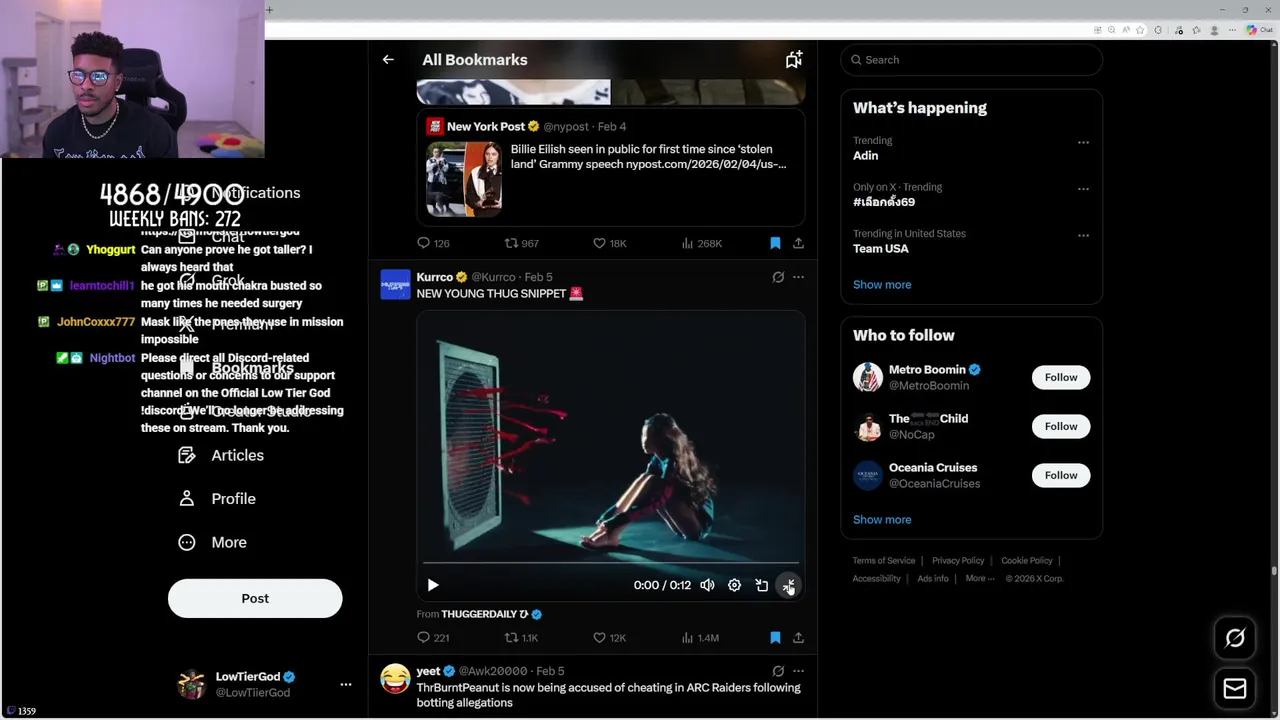Follow Oceania Cruises
Image resolution: width=1280 pixels, height=720 pixels.
point(1061,475)
